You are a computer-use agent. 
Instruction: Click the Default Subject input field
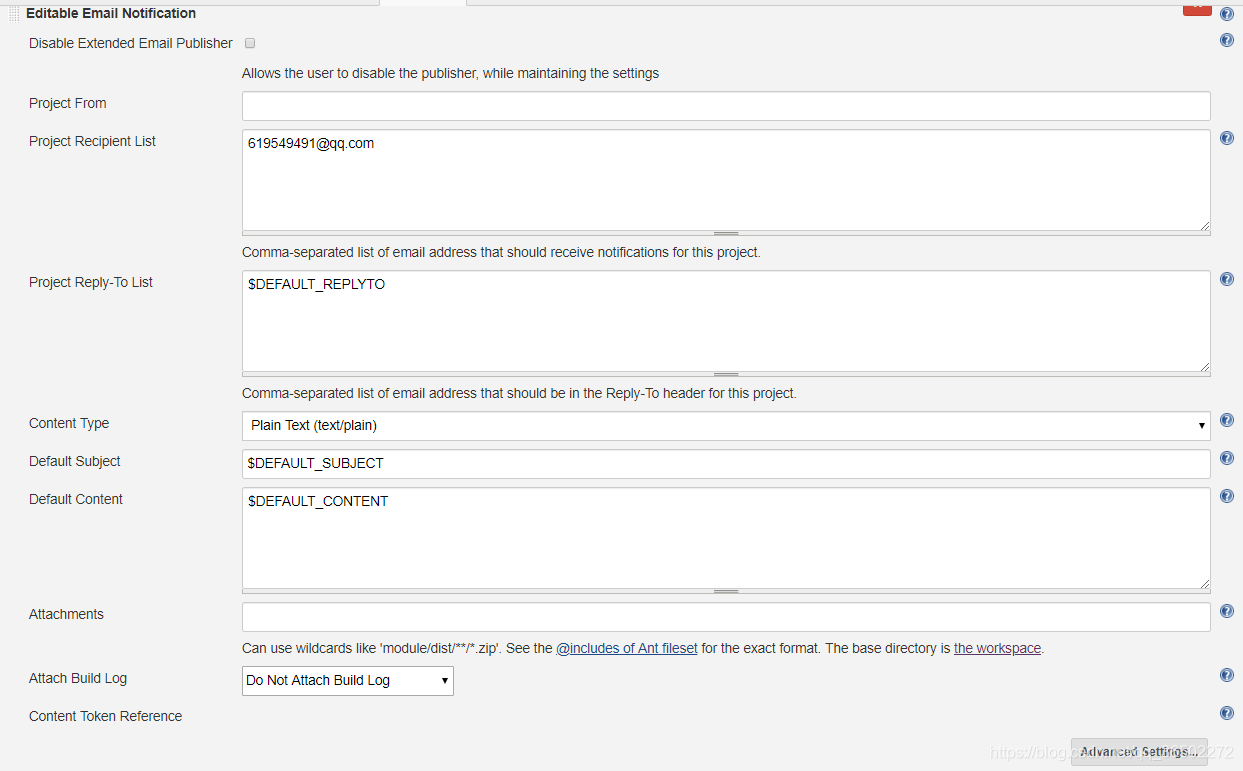coord(725,464)
